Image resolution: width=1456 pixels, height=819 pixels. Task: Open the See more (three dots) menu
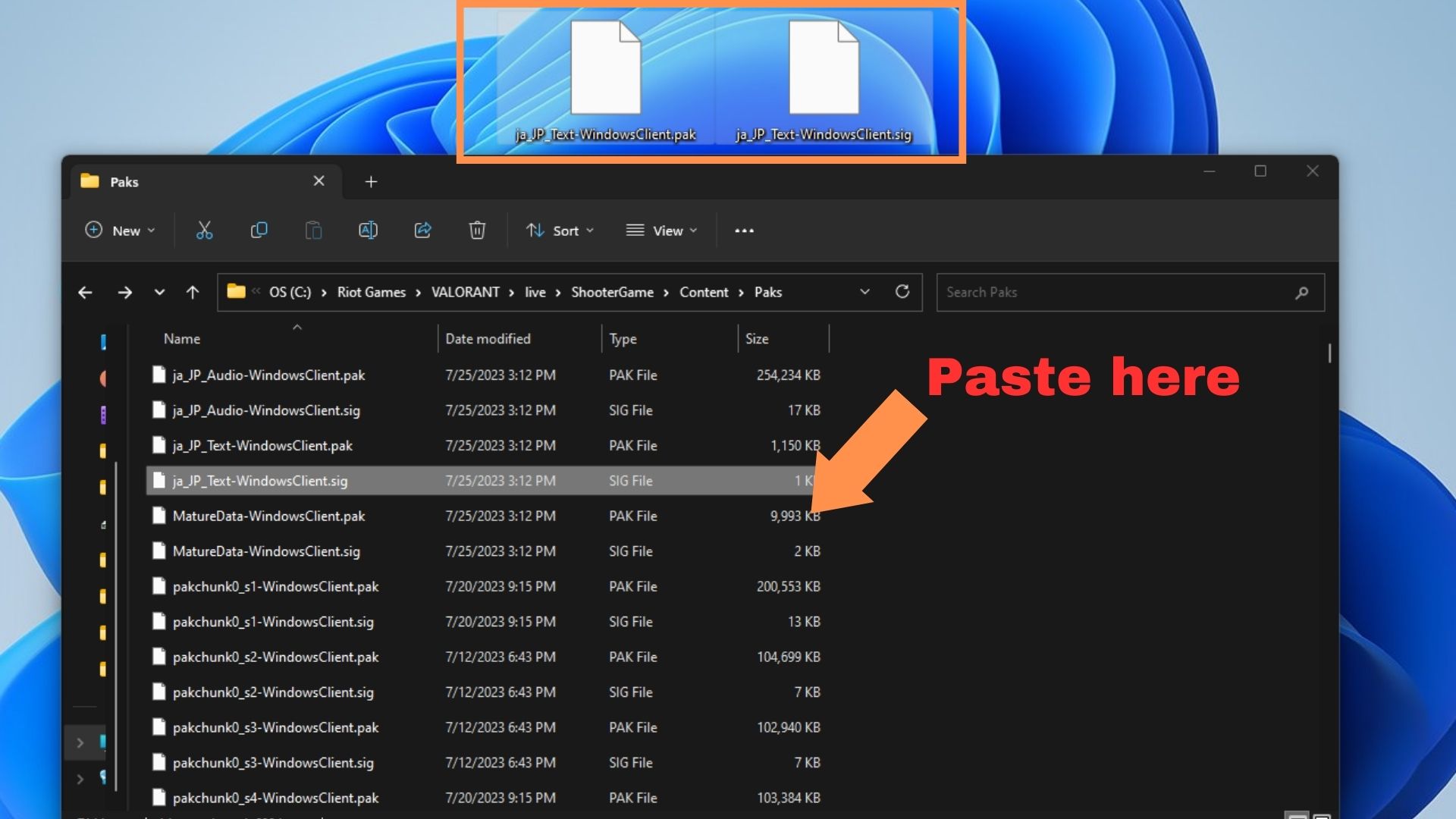(744, 231)
